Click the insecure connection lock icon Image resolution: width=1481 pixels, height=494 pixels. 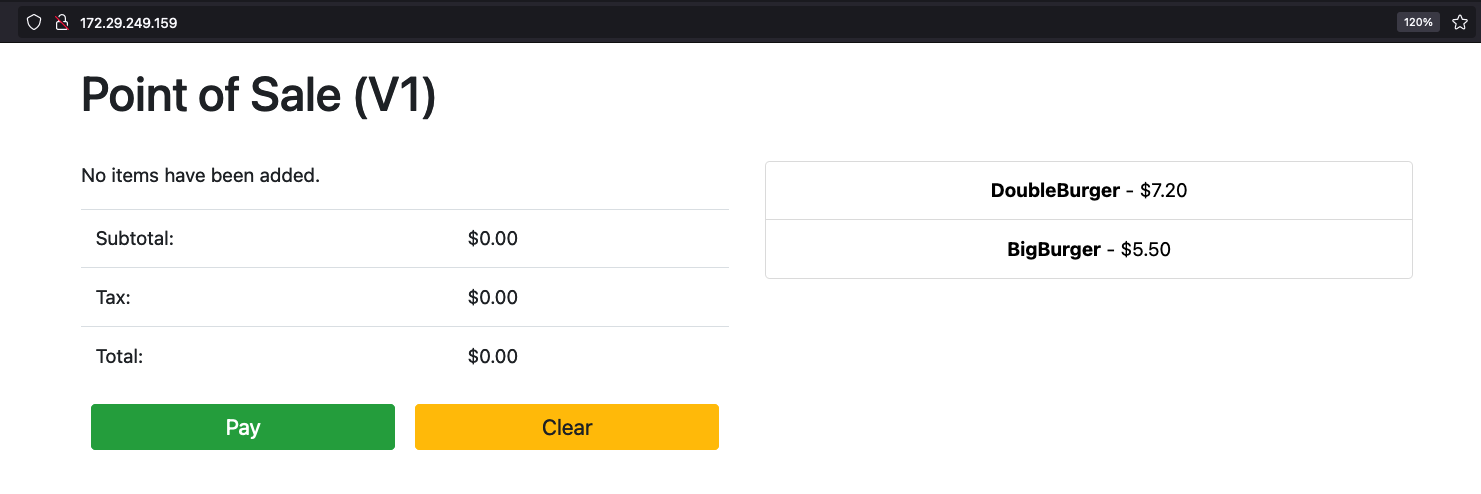(61, 22)
